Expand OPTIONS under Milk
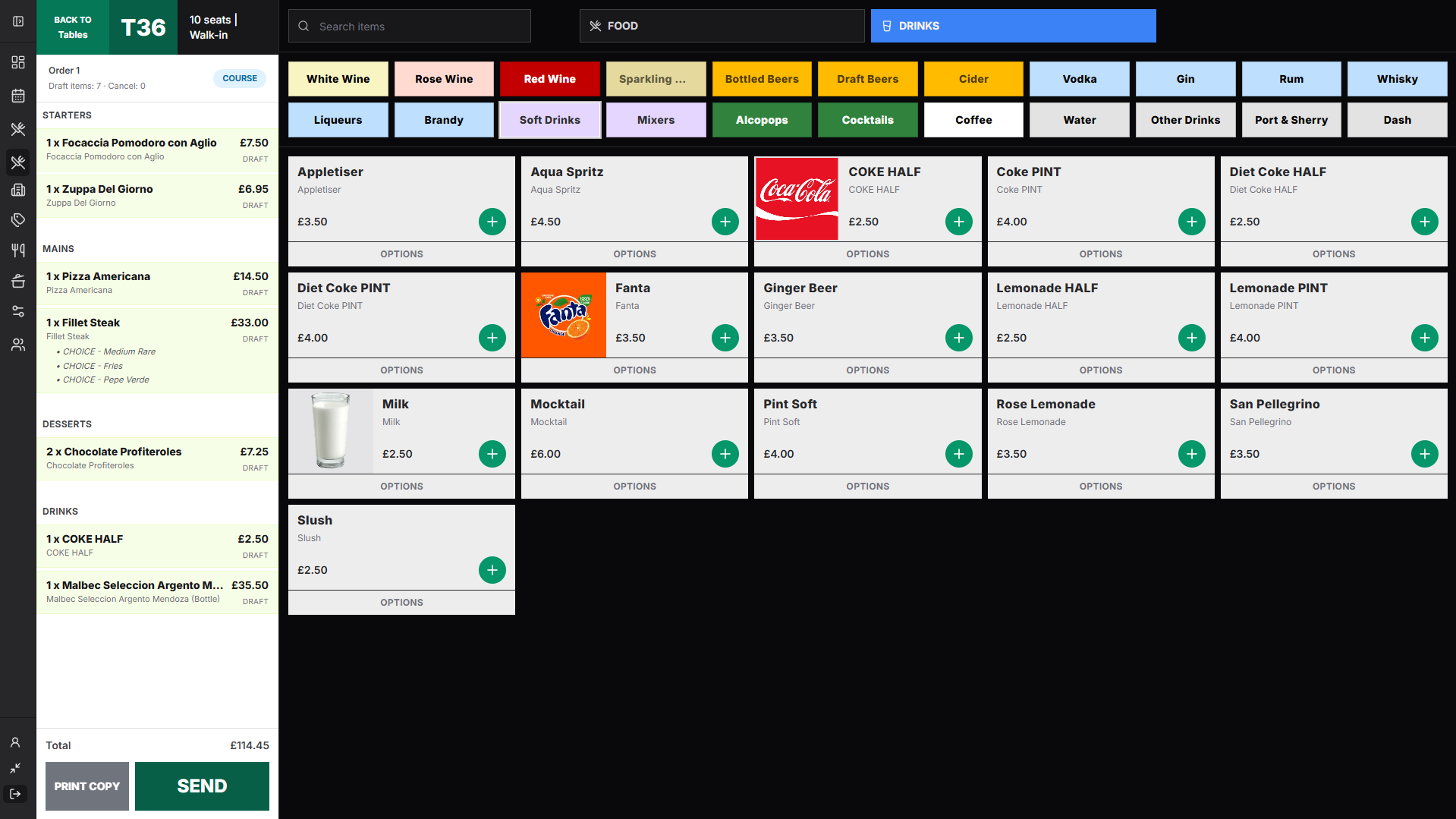 [401, 487]
